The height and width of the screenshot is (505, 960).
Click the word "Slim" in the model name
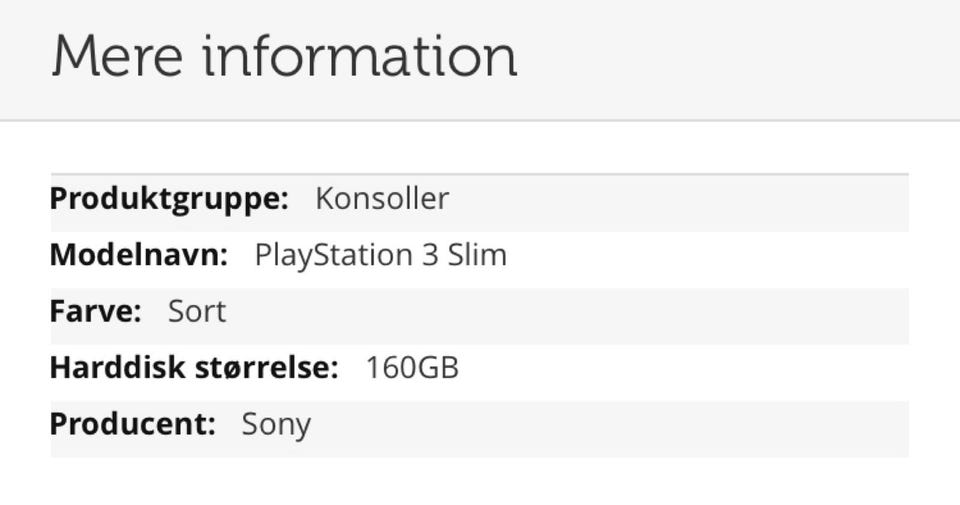pyautogui.click(x=477, y=255)
